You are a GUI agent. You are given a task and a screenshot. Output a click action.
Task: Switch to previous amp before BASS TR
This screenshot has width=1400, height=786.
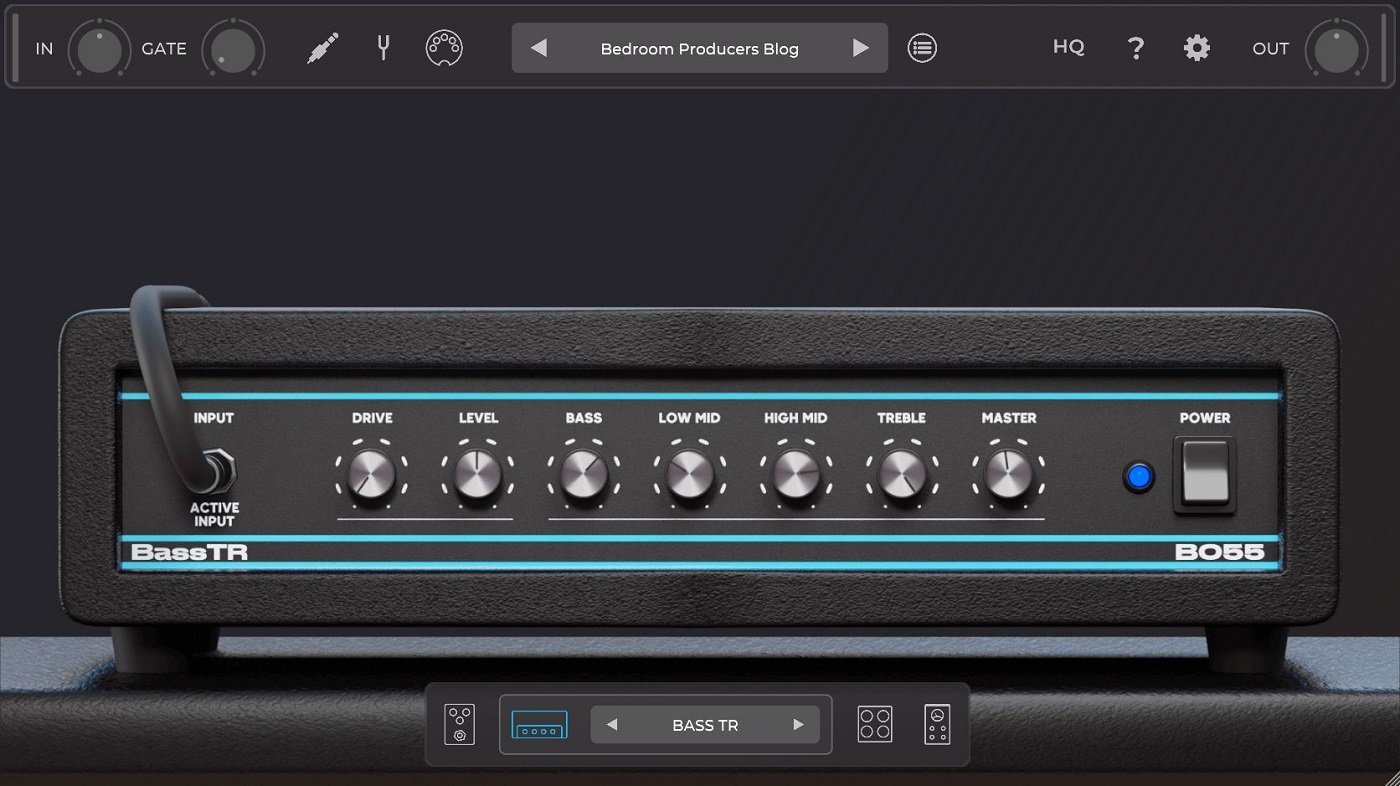pyautogui.click(x=612, y=725)
